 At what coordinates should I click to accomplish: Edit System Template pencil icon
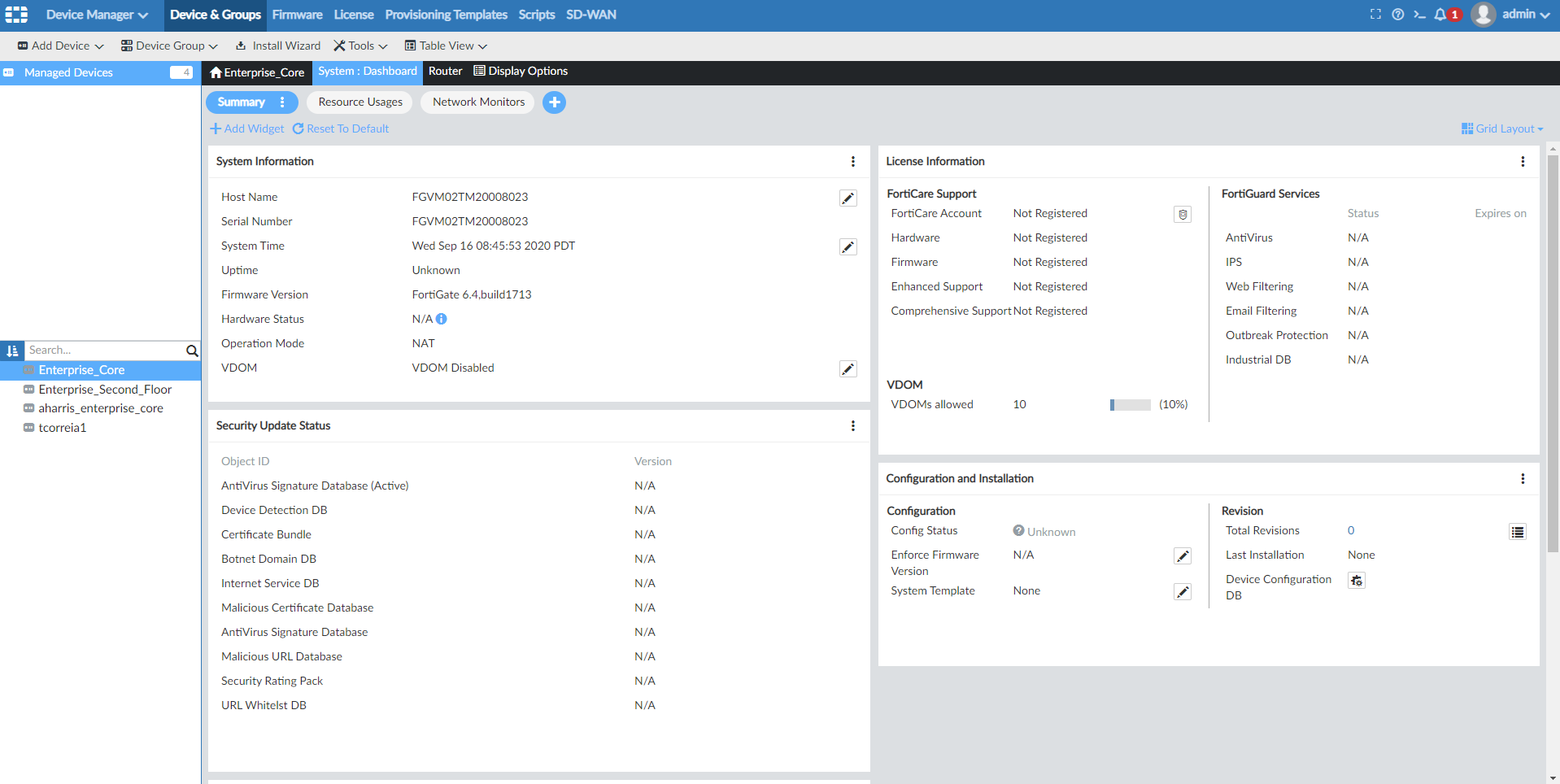[x=1183, y=592]
